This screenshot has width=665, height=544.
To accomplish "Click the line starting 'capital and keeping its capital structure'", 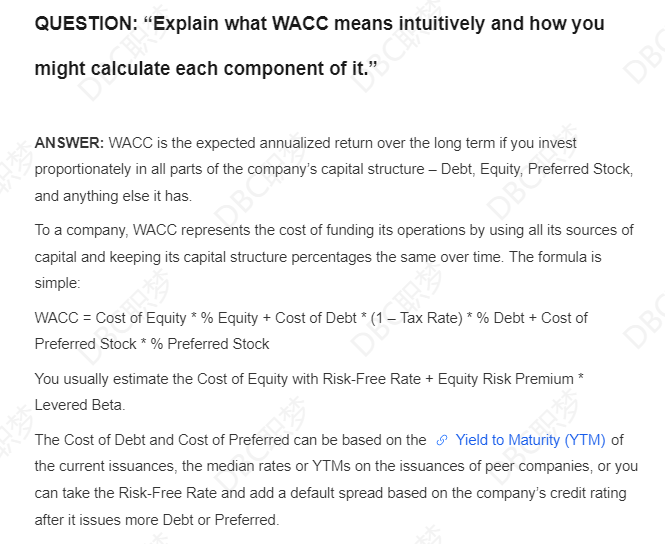I will (318, 257).
